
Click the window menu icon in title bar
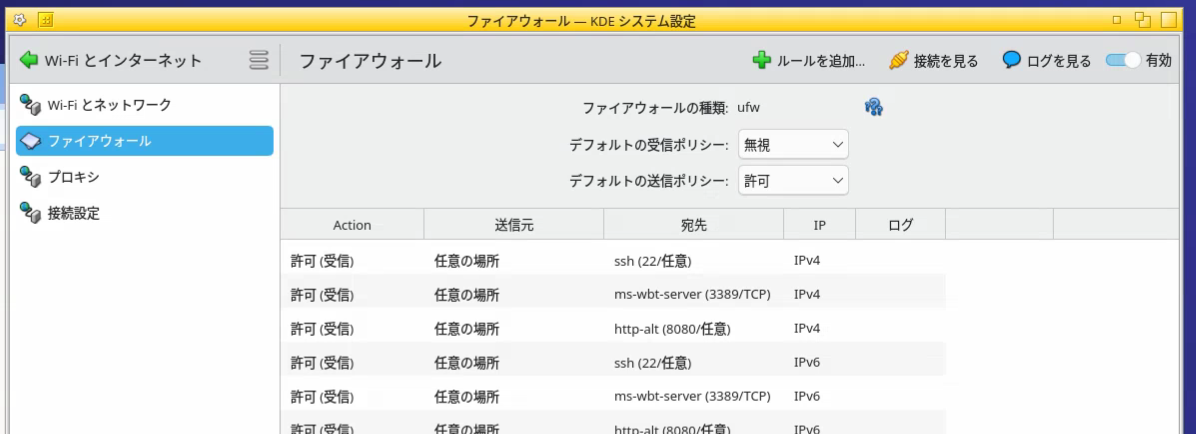coord(18,20)
